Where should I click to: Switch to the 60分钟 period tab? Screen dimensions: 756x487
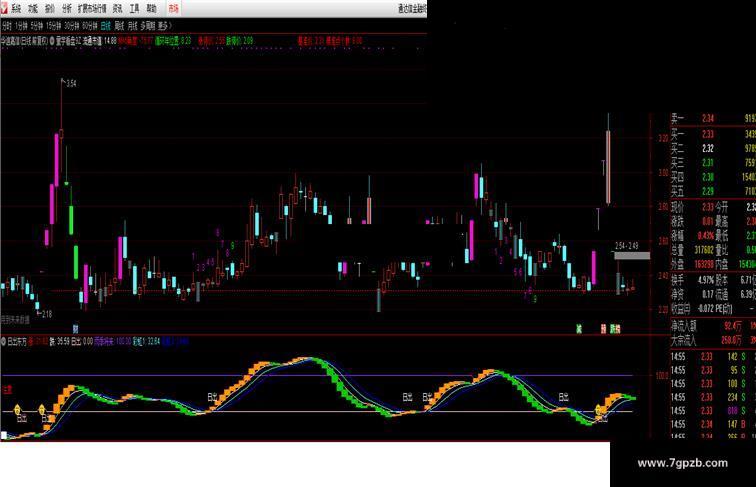coord(90,26)
